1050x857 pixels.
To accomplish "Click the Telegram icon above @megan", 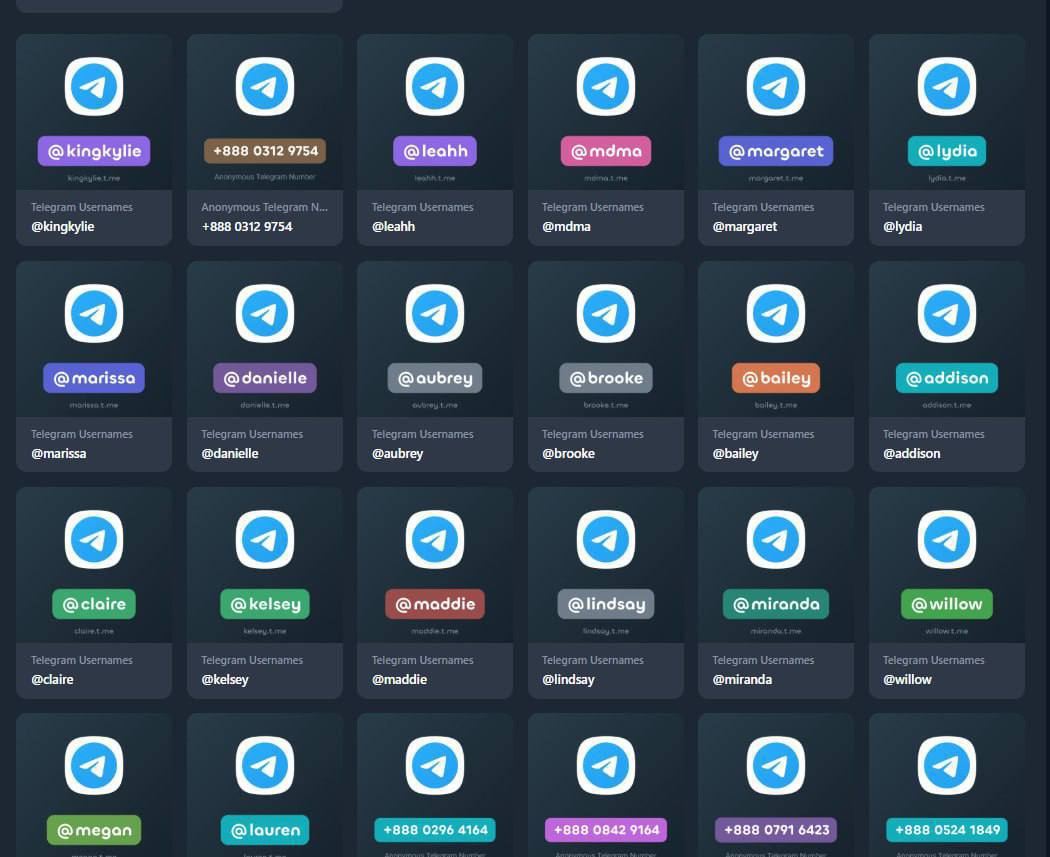I will 94,765.
